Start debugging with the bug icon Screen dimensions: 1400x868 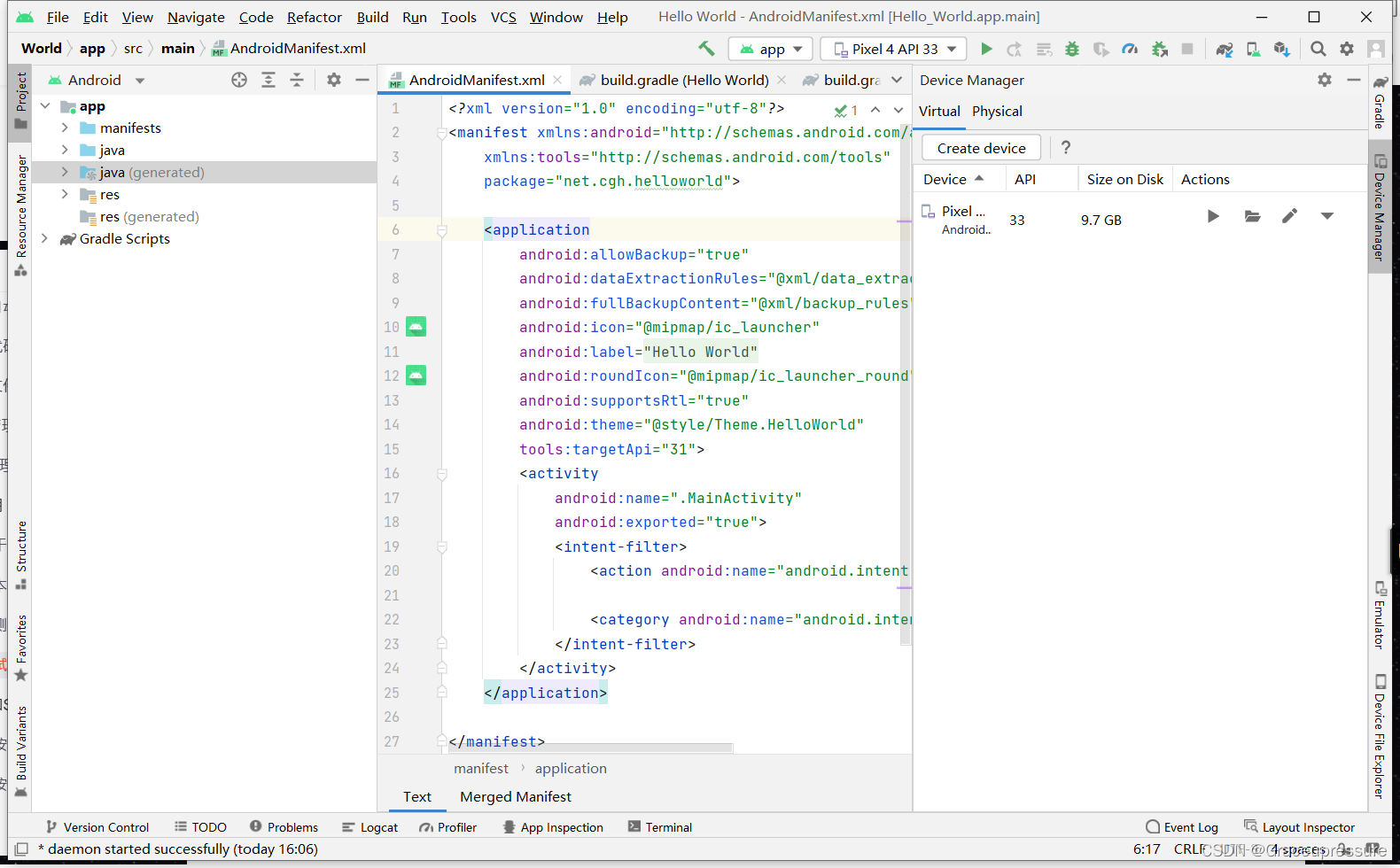pyautogui.click(x=1072, y=49)
